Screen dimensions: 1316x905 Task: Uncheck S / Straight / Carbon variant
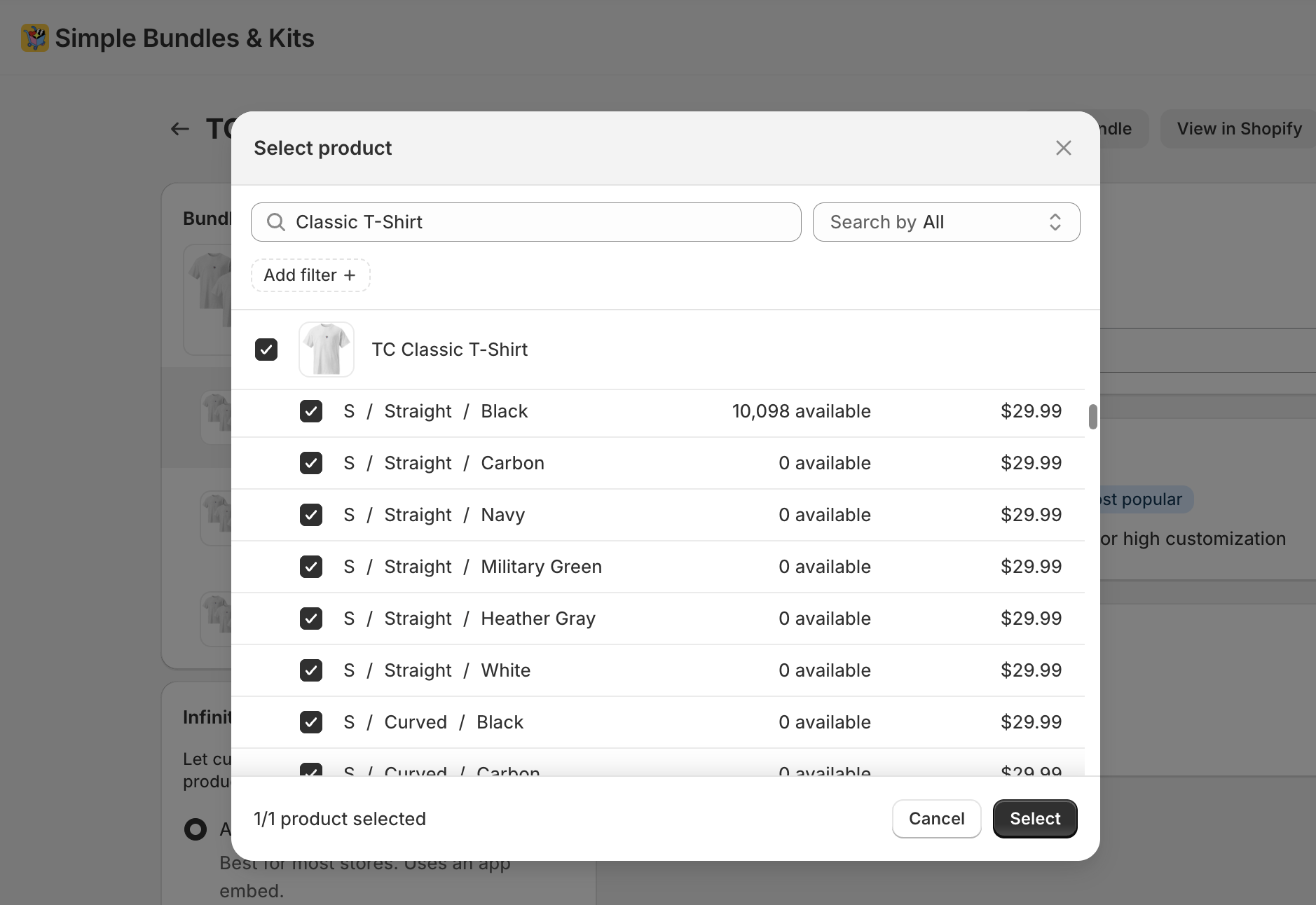pos(311,463)
